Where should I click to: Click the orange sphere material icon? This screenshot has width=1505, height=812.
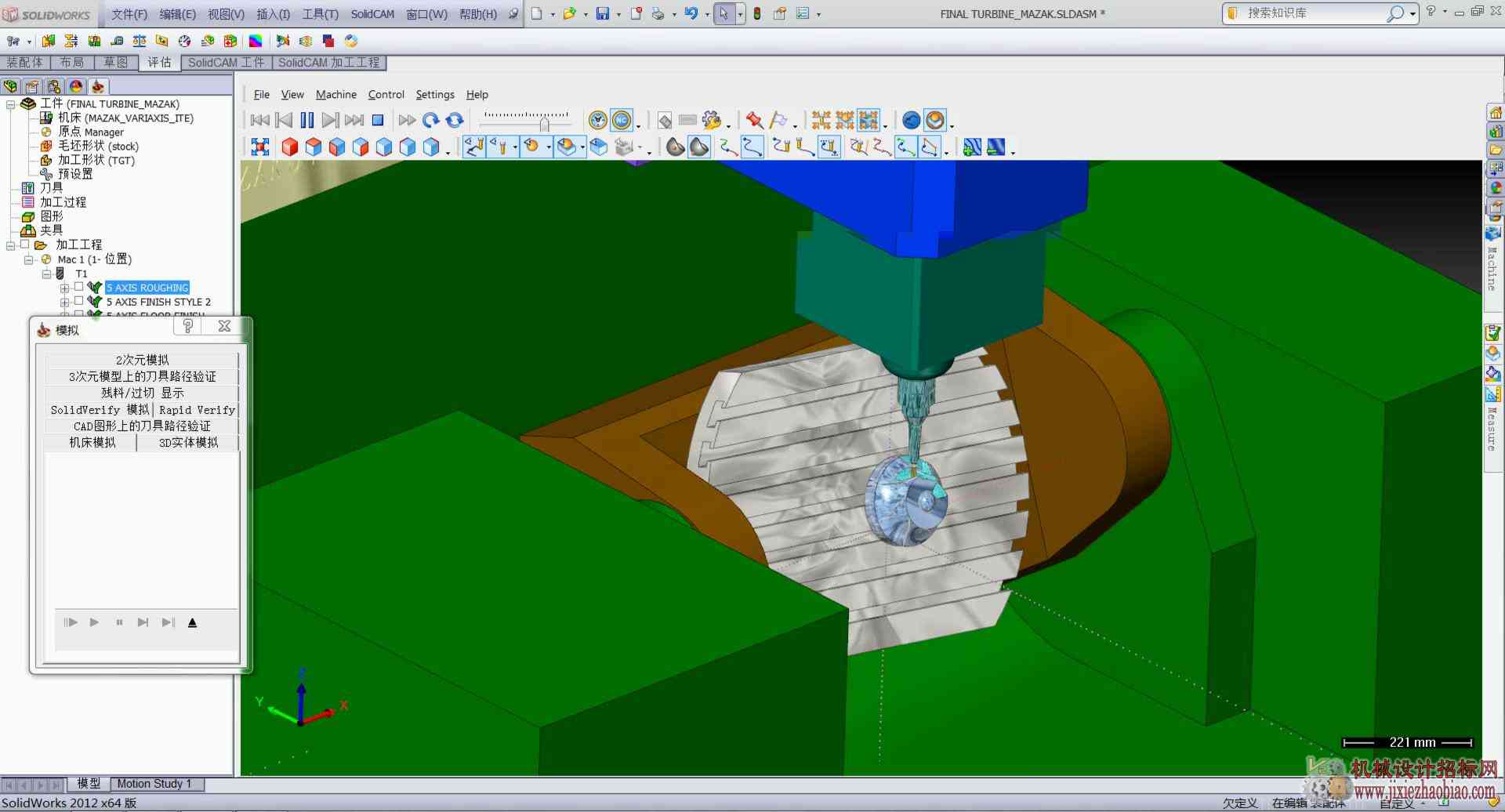pyautogui.click(x=935, y=120)
